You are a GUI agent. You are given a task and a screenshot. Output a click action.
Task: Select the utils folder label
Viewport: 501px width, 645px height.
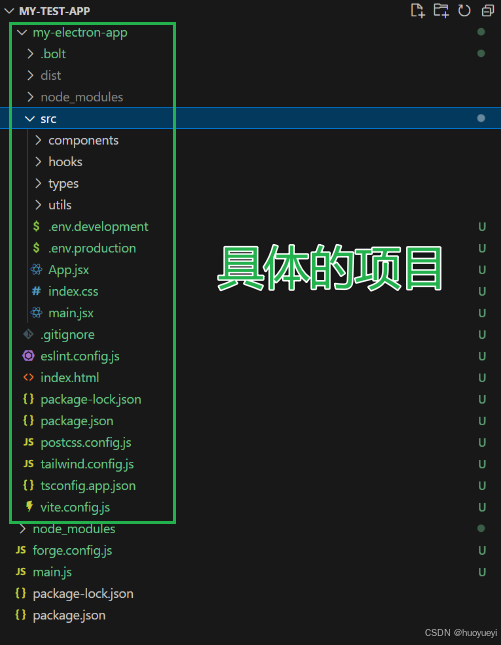click(x=60, y=204)
